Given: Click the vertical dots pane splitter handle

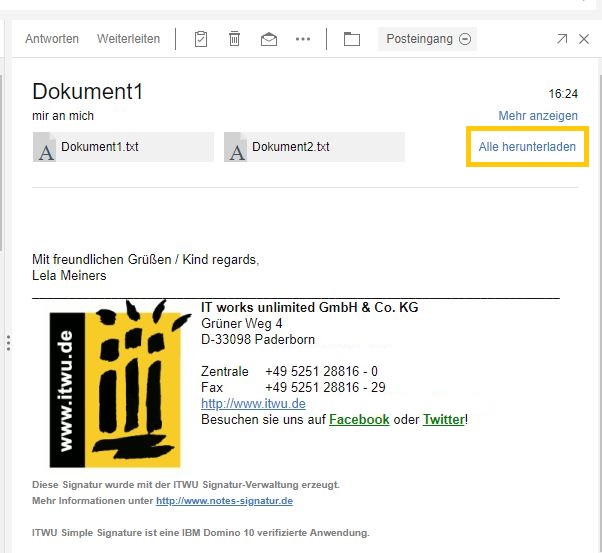Looking at the screenshot, I should pos(8,343).
